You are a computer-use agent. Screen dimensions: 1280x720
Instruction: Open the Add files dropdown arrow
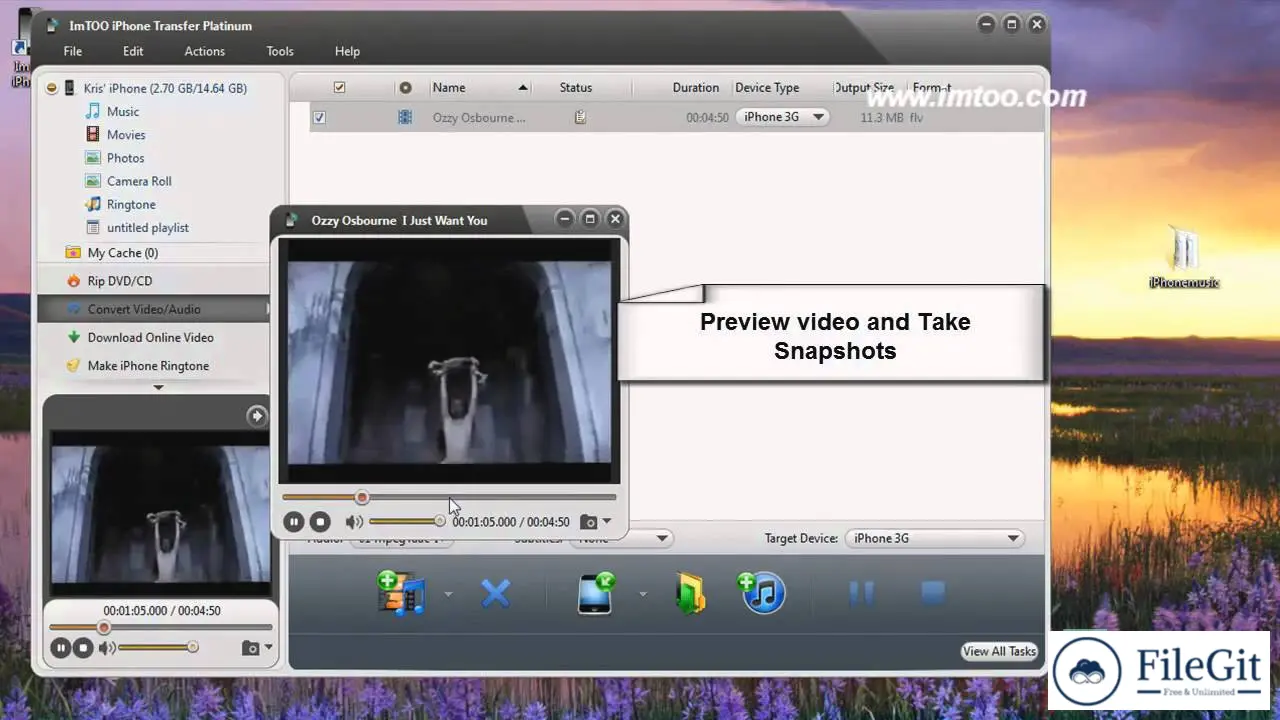click(x=448, y=594)
